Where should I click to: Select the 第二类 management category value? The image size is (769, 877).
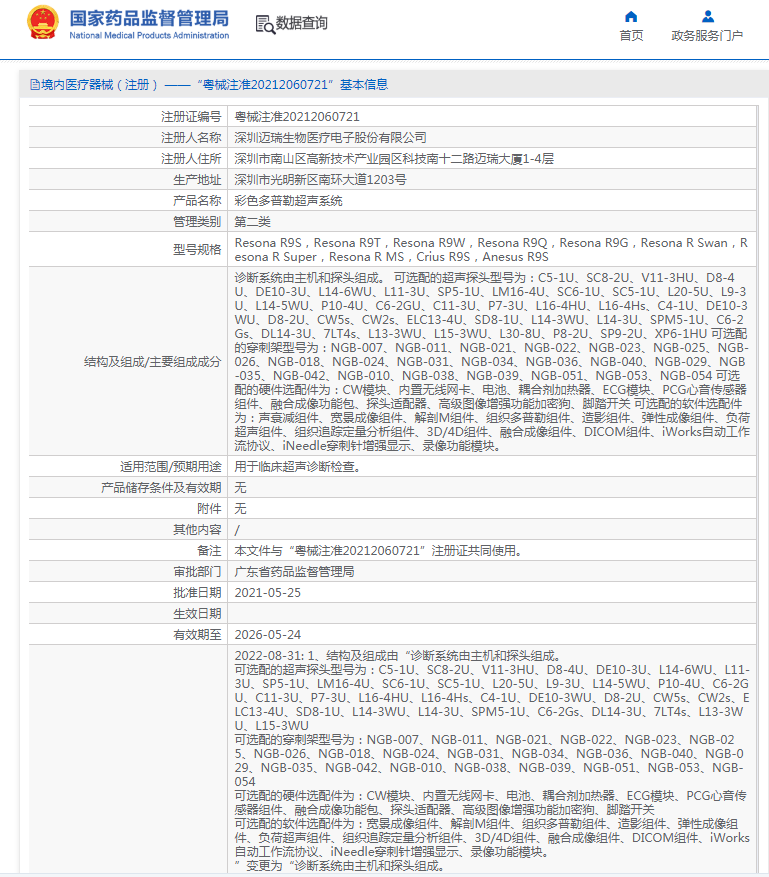pyautogui.click(x=252, y=221)
